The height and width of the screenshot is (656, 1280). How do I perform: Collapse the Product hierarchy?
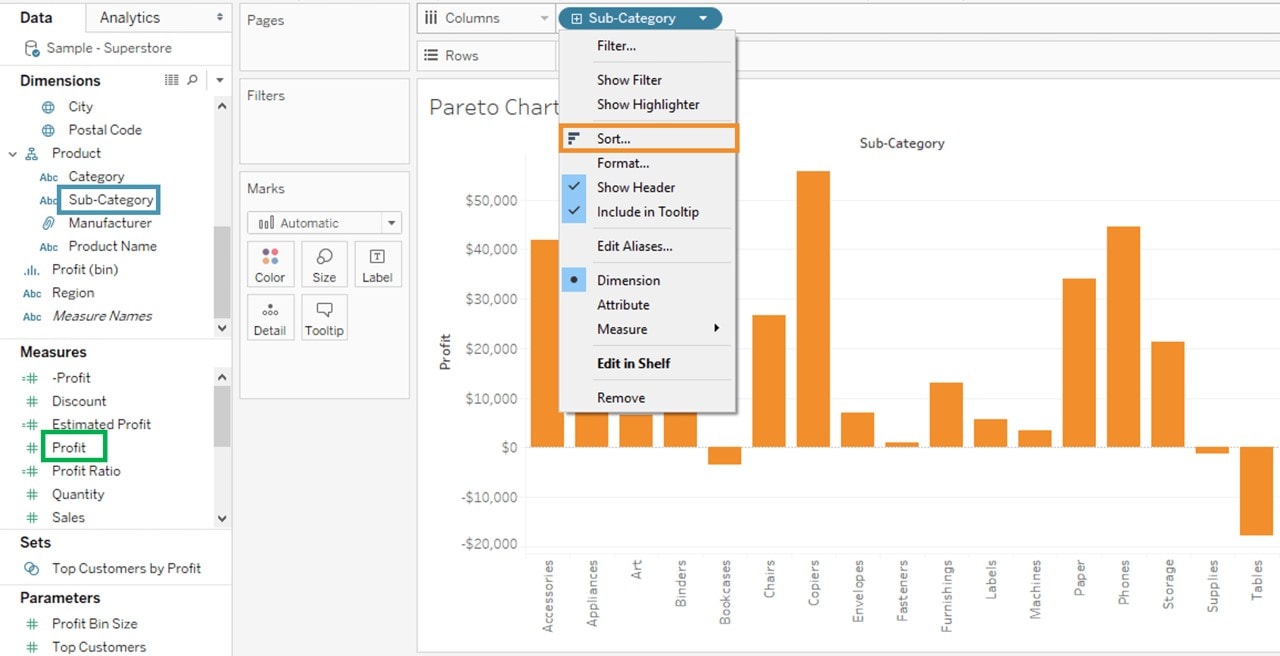point(11,153)
